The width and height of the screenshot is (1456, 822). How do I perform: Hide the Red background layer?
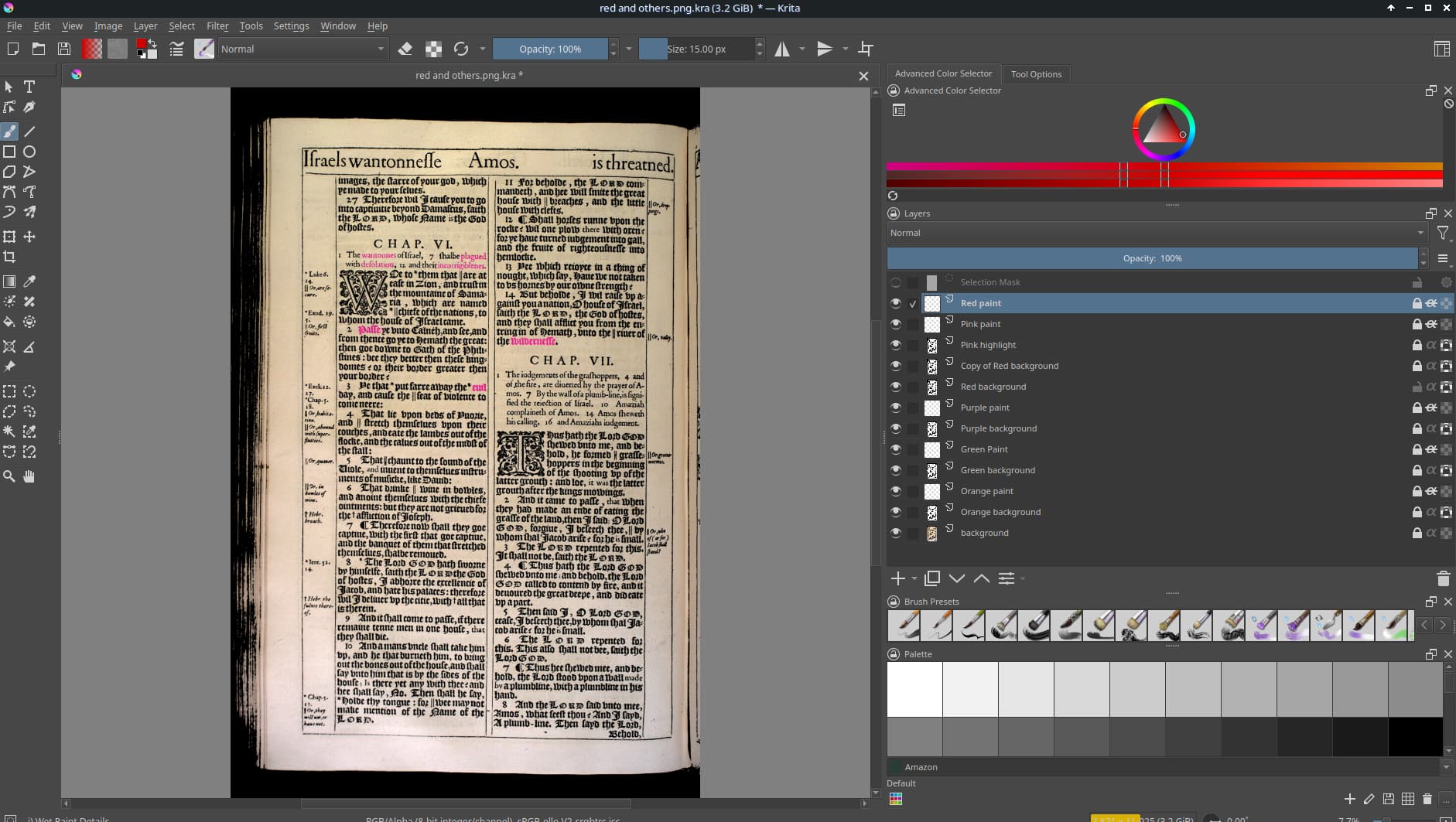click(x=896, y=387)
